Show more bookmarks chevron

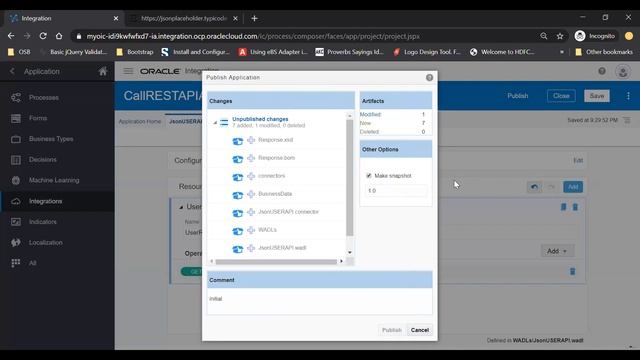(562, 52)
